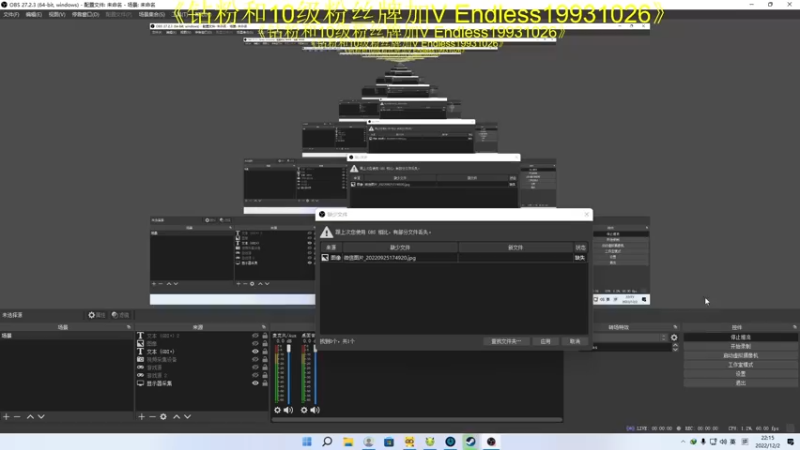This screenshot has width=800, height=450.
Task: Select missing file 微信图片_20220925174920.jpg row
Action: point(454,258)
